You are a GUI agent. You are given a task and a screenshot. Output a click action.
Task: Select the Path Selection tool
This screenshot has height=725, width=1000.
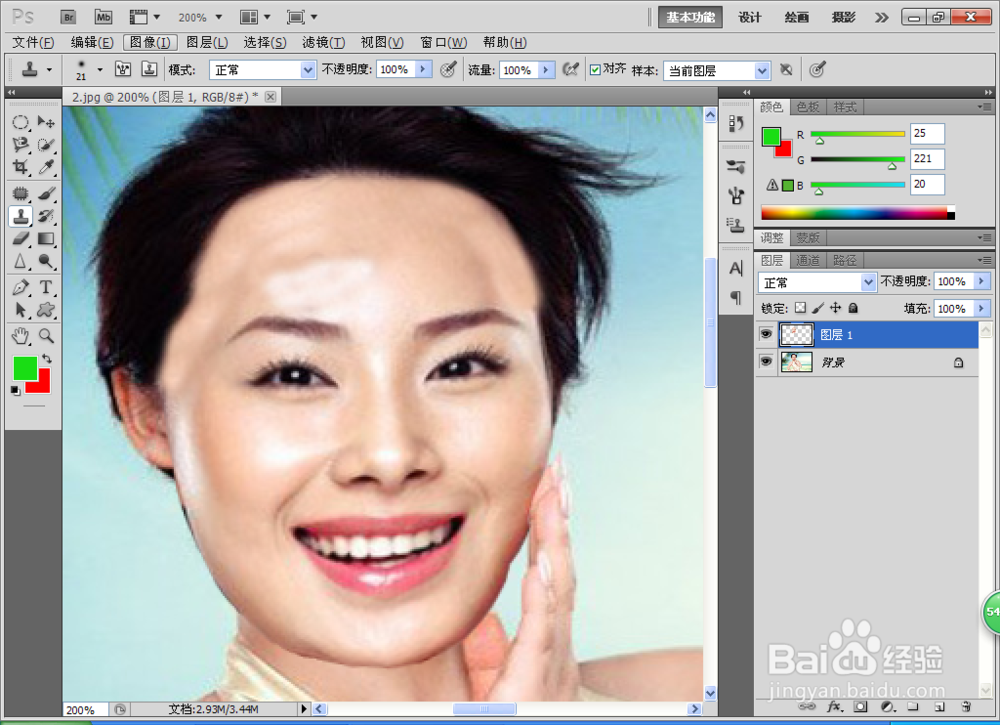(x=20, y=310)
